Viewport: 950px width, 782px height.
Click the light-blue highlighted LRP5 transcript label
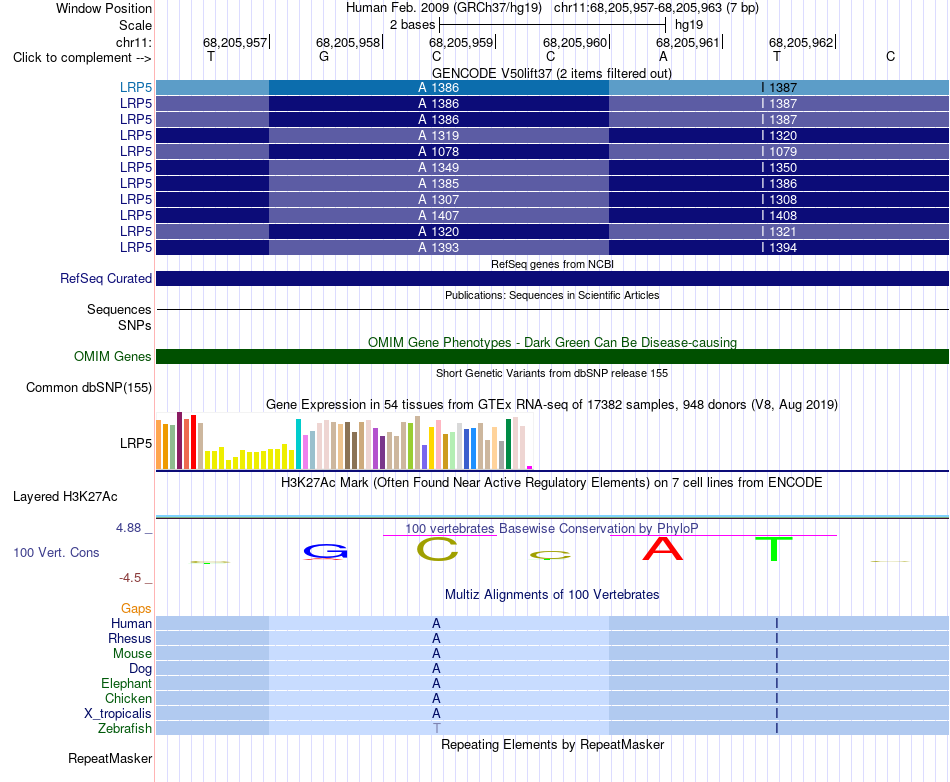[x=136, y=88]
